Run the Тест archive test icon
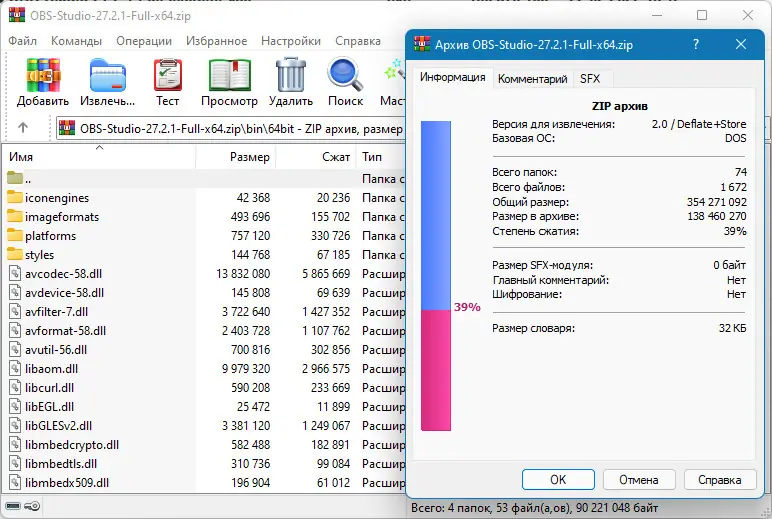Screen dimensions: 772x519 (167, 75)
